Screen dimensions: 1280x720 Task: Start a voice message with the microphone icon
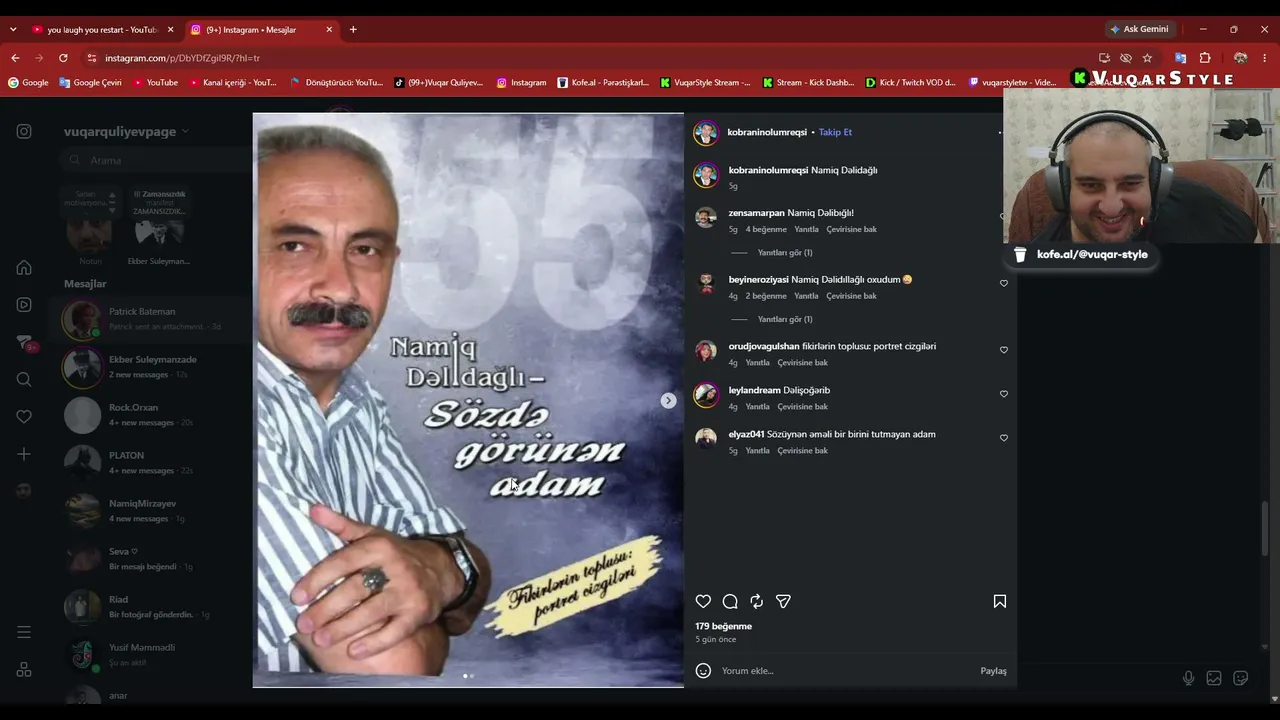point(1188,678)
